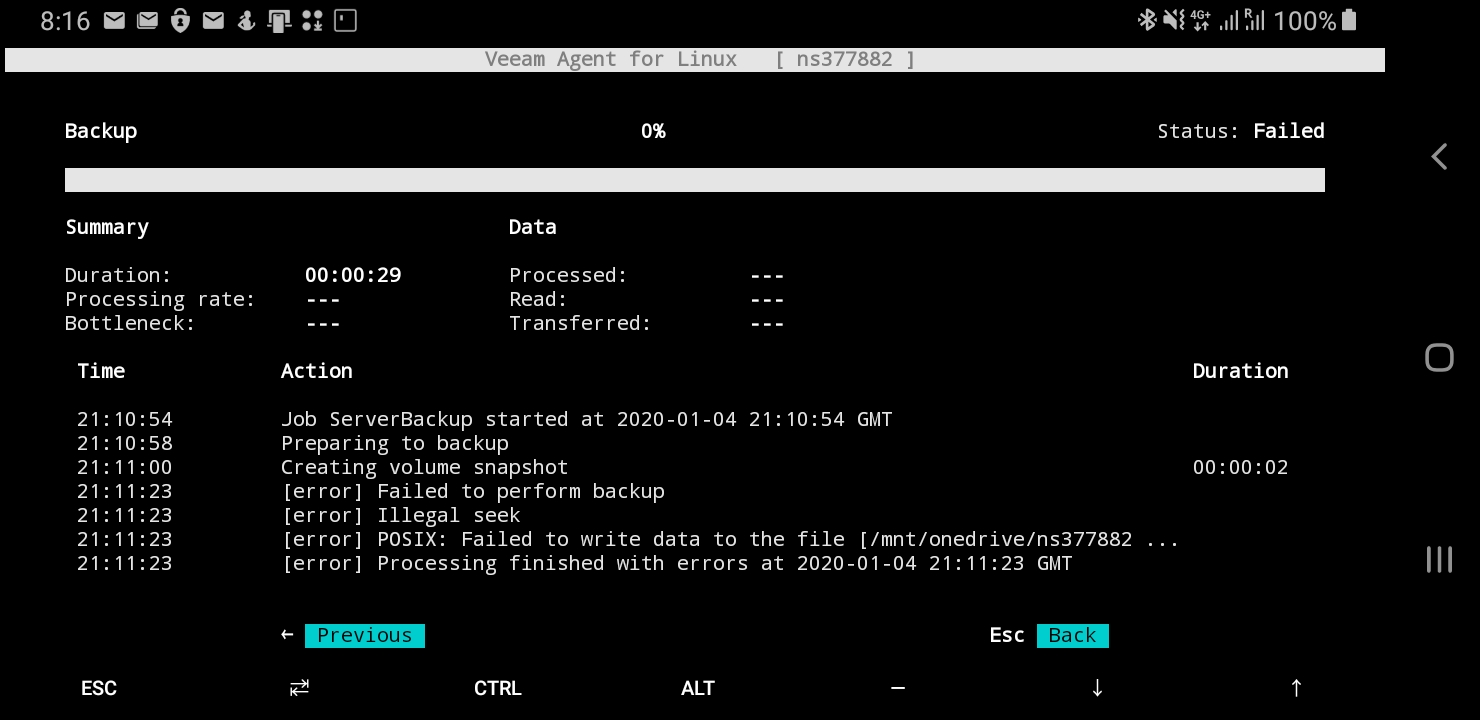The width and height of the screenshot is (1480, 720).
Task: Select the Previous button
Action: click(x=365, y=635)
